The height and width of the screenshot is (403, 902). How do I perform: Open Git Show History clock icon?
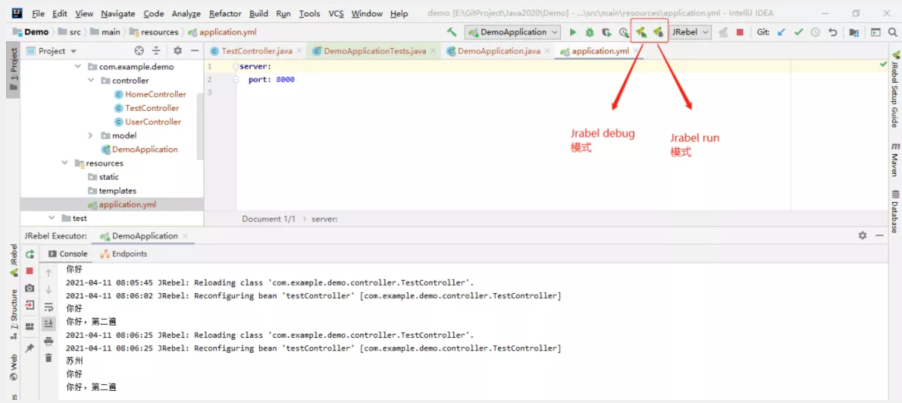[x=815, y=32]
